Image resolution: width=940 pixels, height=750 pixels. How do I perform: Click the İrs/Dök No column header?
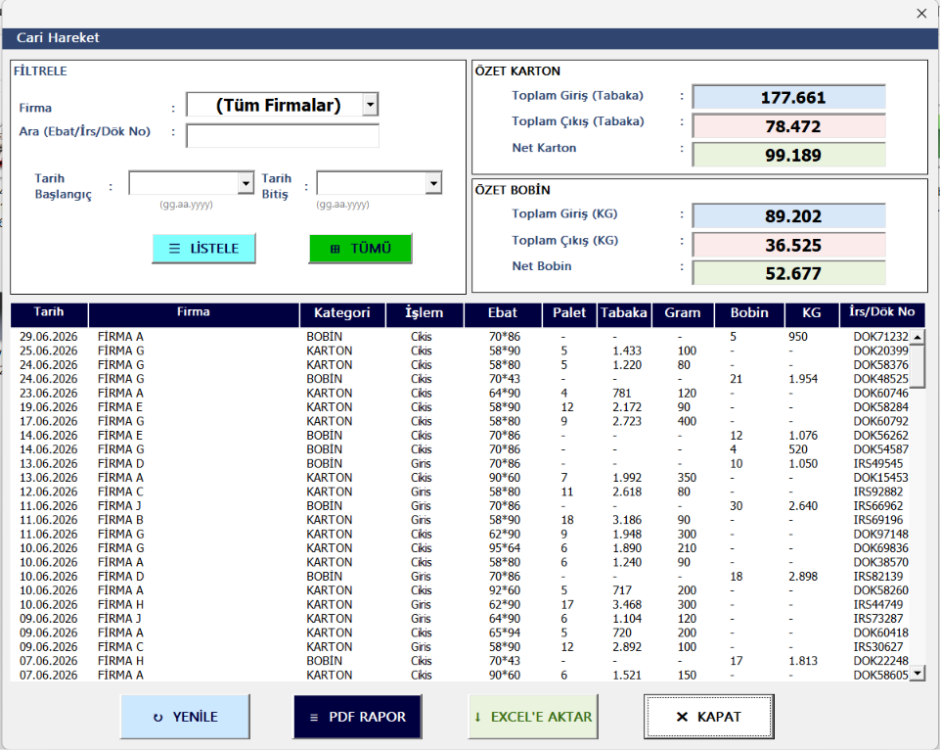tap(882, 314)
